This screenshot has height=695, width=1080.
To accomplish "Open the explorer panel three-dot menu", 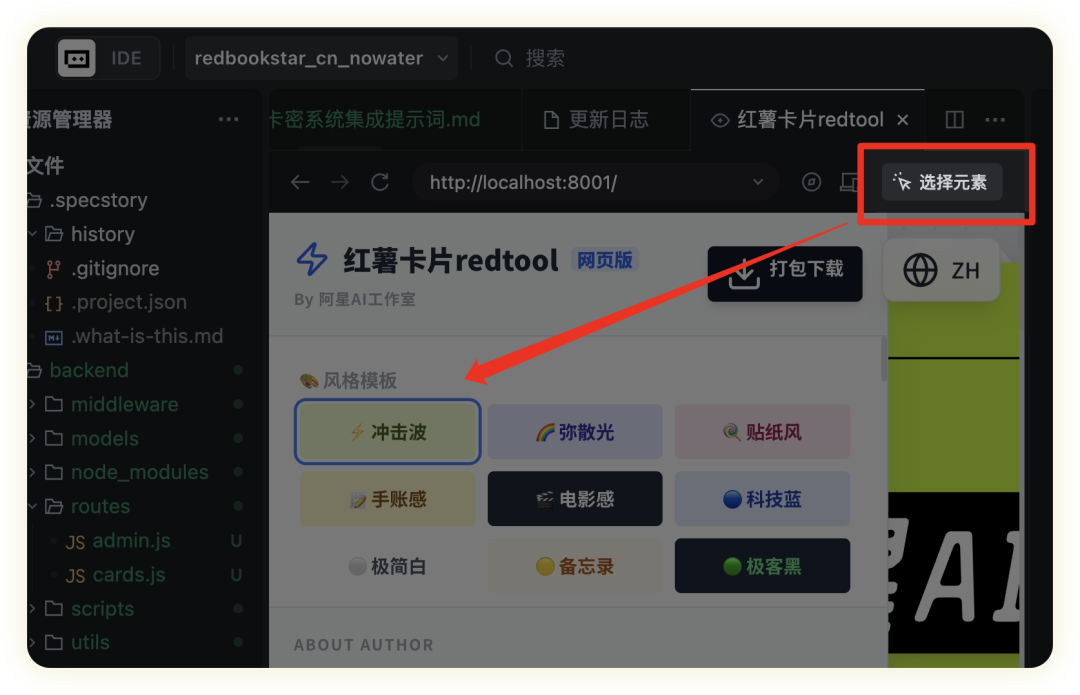I will 228,119.
